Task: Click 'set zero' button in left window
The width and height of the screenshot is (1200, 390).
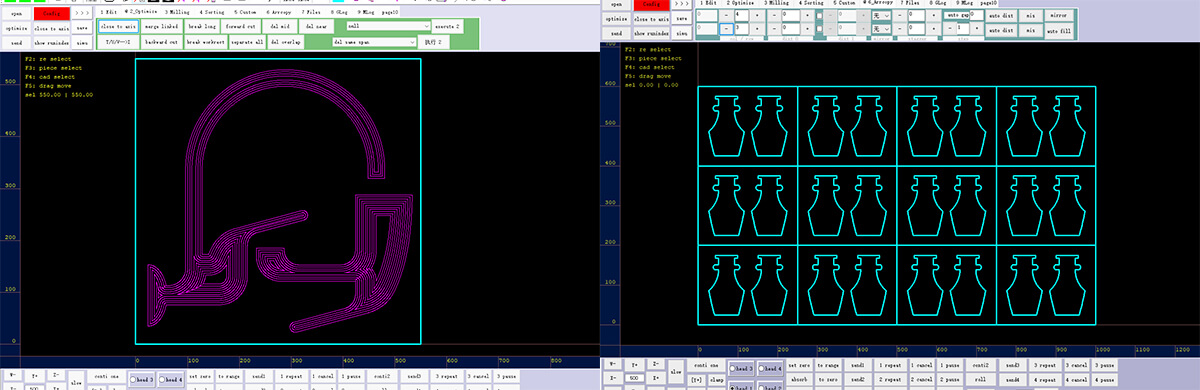Action: point(199,376)
